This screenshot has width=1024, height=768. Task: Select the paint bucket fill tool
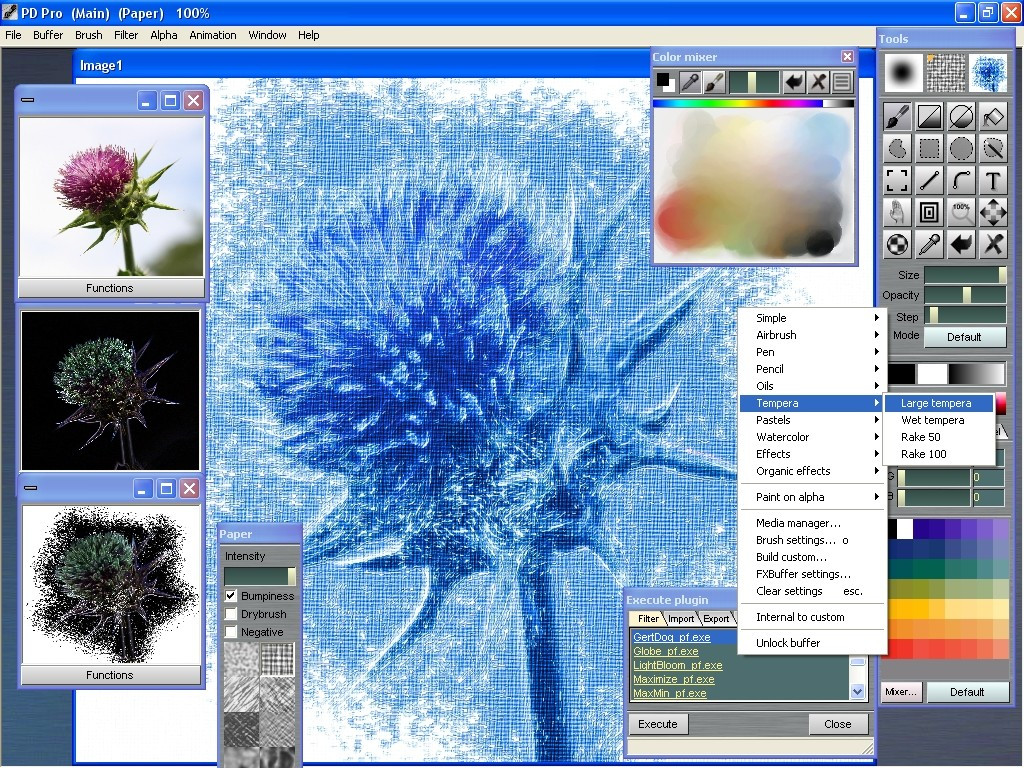point(993,118)
